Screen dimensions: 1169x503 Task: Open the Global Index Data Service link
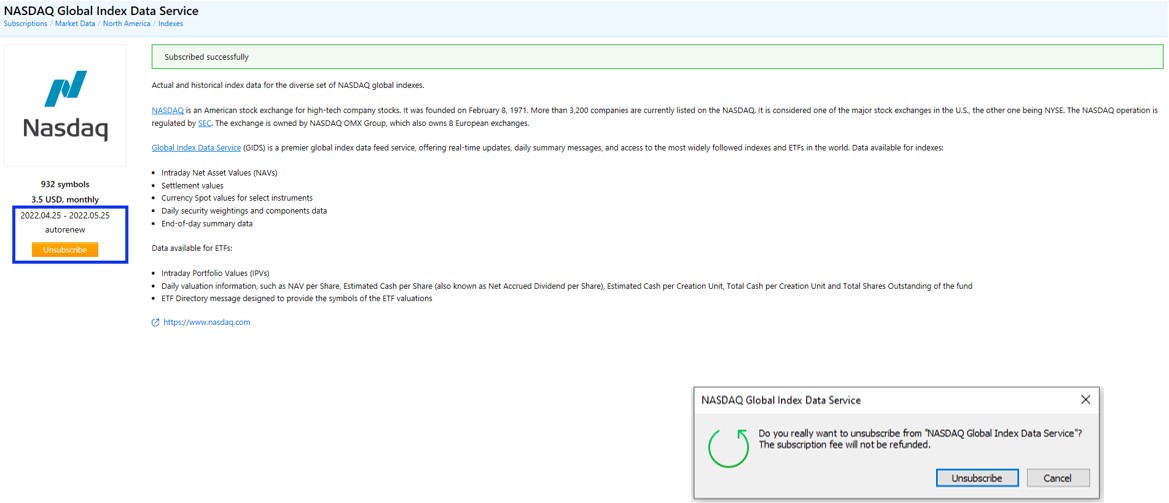click(196, 148)
